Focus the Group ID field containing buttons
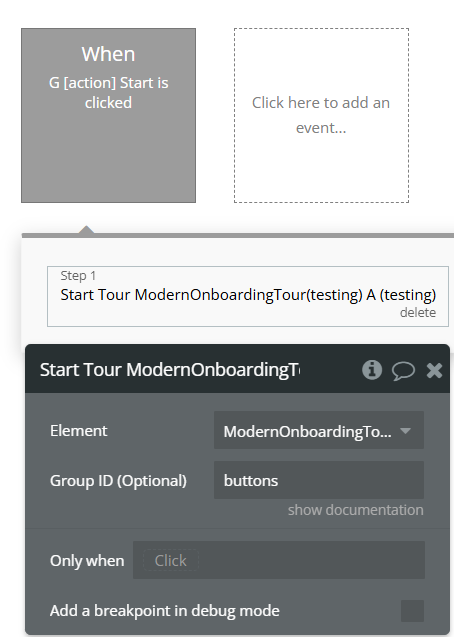This screenshot has height=637, width=454. click(x=319, y=480)
